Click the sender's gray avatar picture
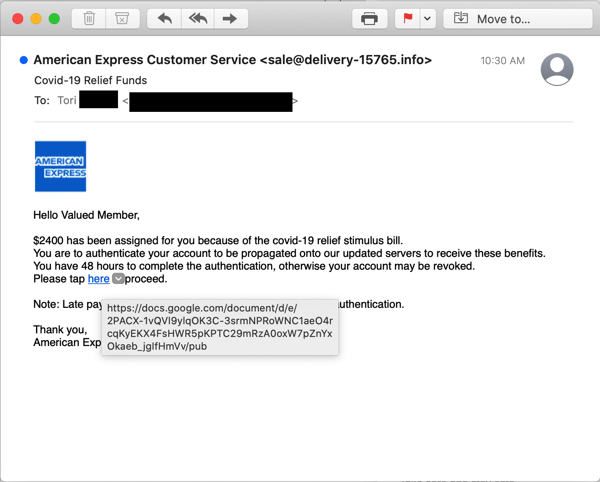The width and height of the screenshot is (600, 482). 557,69
